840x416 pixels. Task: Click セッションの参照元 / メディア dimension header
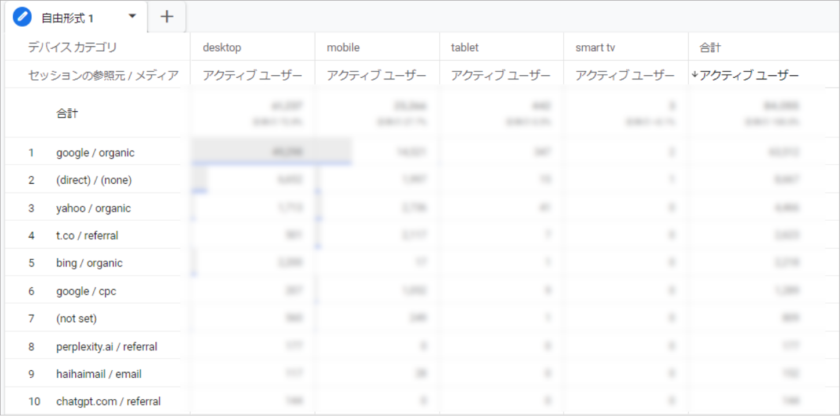(103, 75)
